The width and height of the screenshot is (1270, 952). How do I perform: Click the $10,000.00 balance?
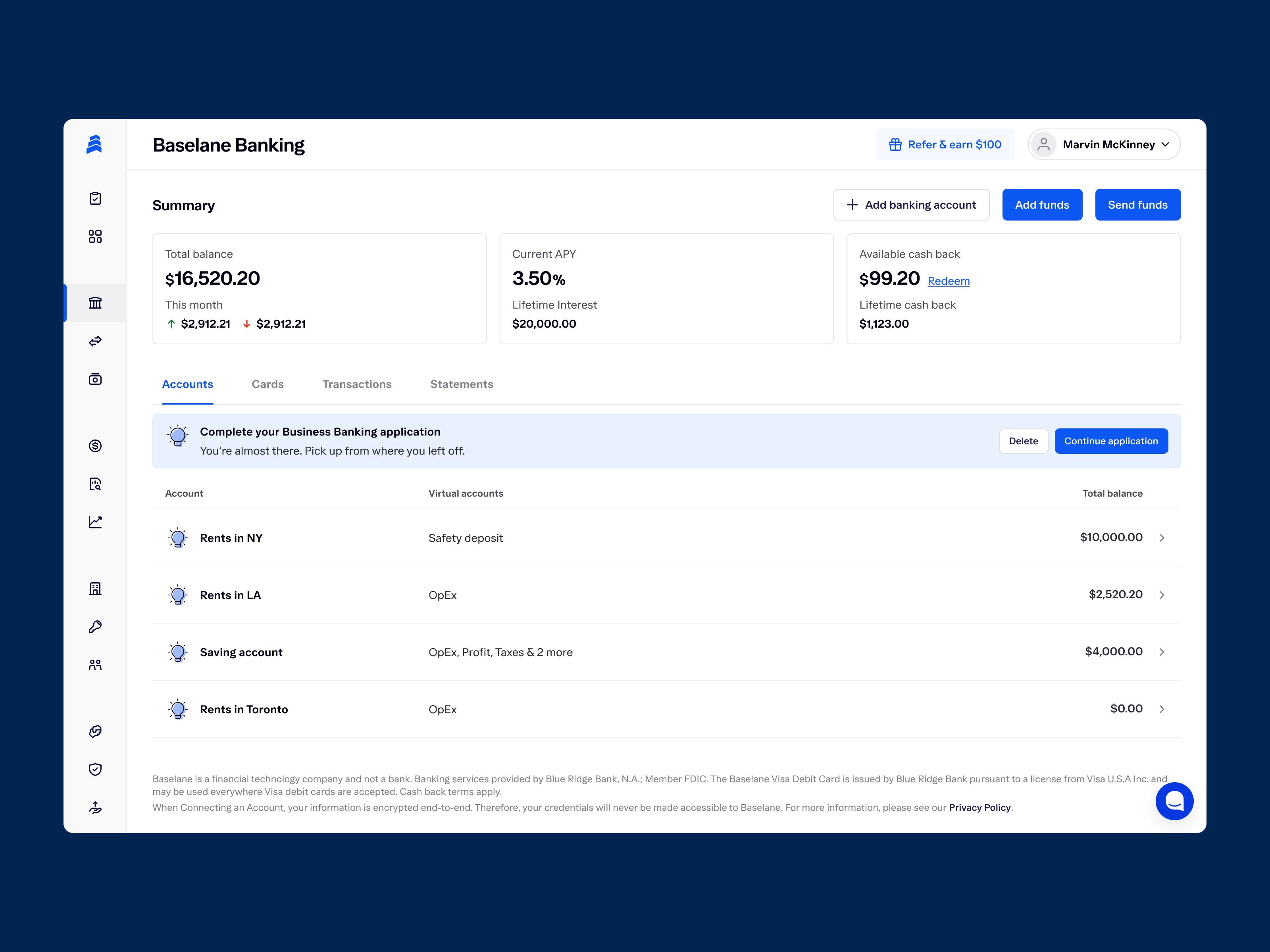click(x=1111, y=537)
